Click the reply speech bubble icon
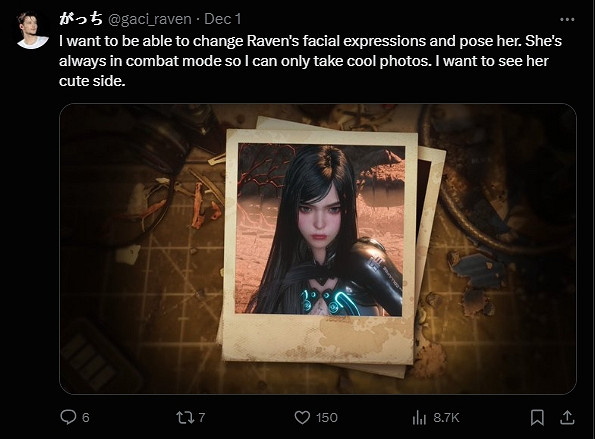 pyautogui.click(x=68, y=417)
